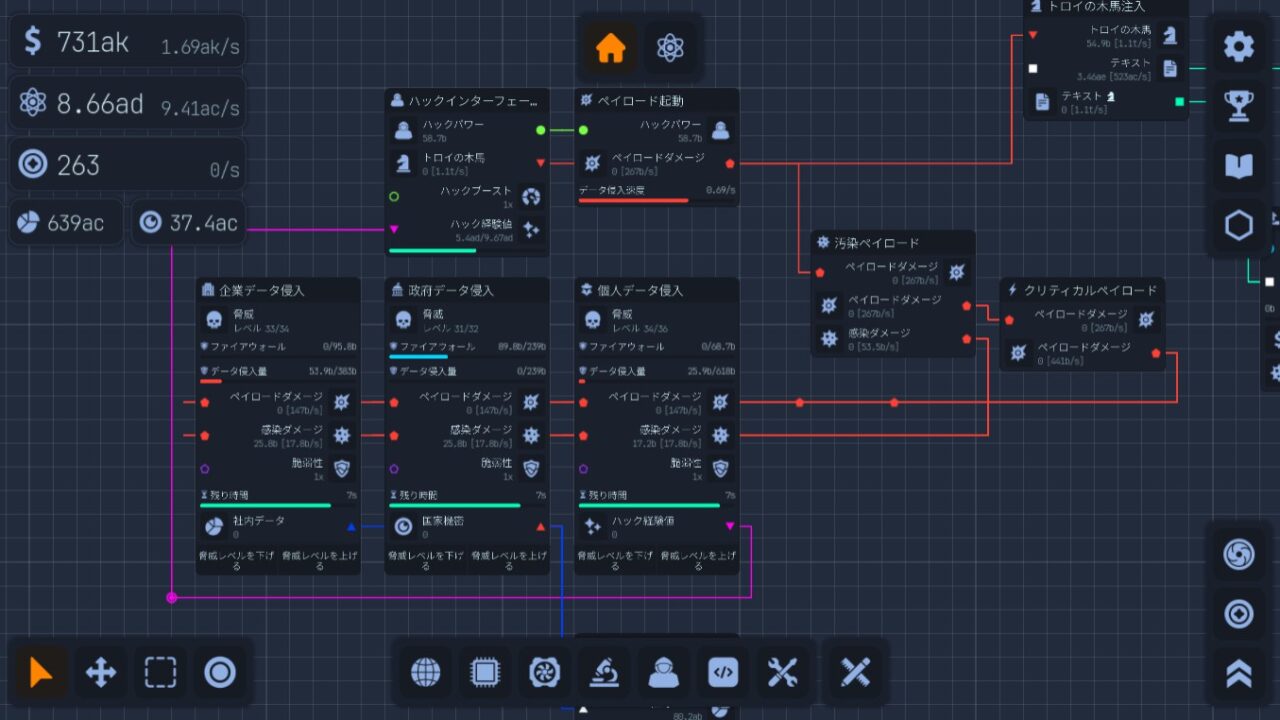Screen dimensions: 1280x720
Task: Click the データ侵入深度 progress bar in ペイロード起動
Action: click(657, 200)
